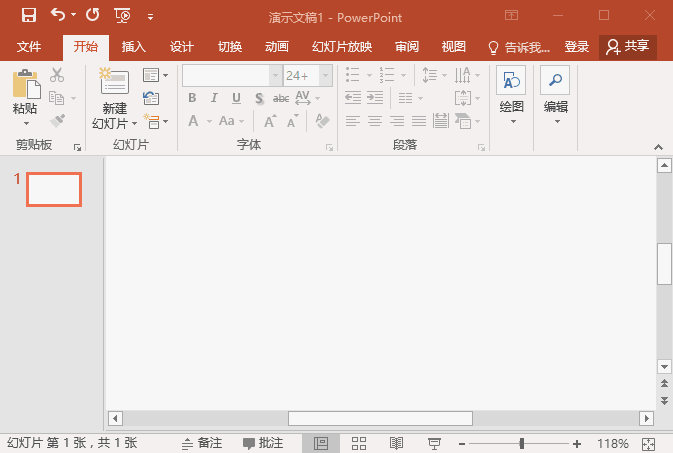This screenshot has height=453, width=673.
Task: Switch to the 设计 tab
Action: pyautogui.click(x=182, y=46)
